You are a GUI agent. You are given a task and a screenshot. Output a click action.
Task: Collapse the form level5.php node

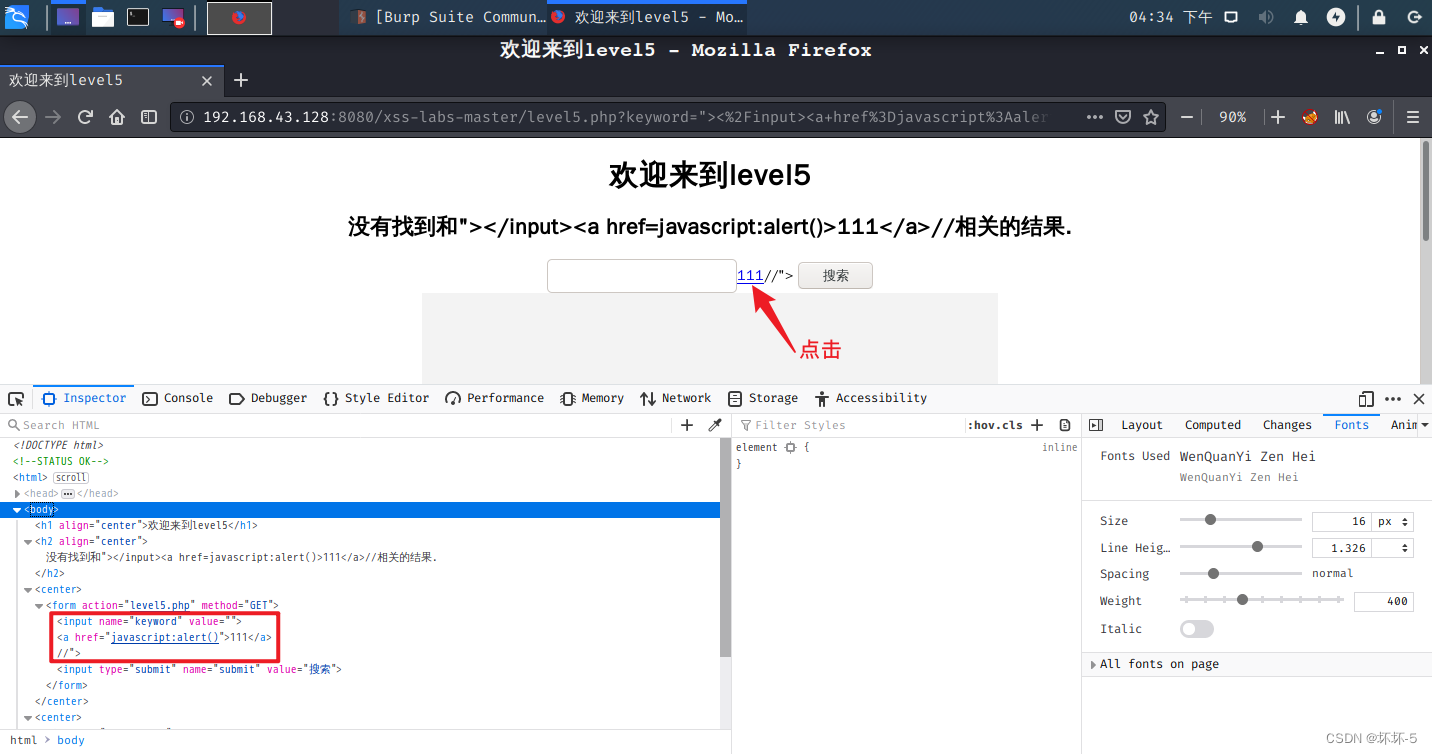pos(39,606)
